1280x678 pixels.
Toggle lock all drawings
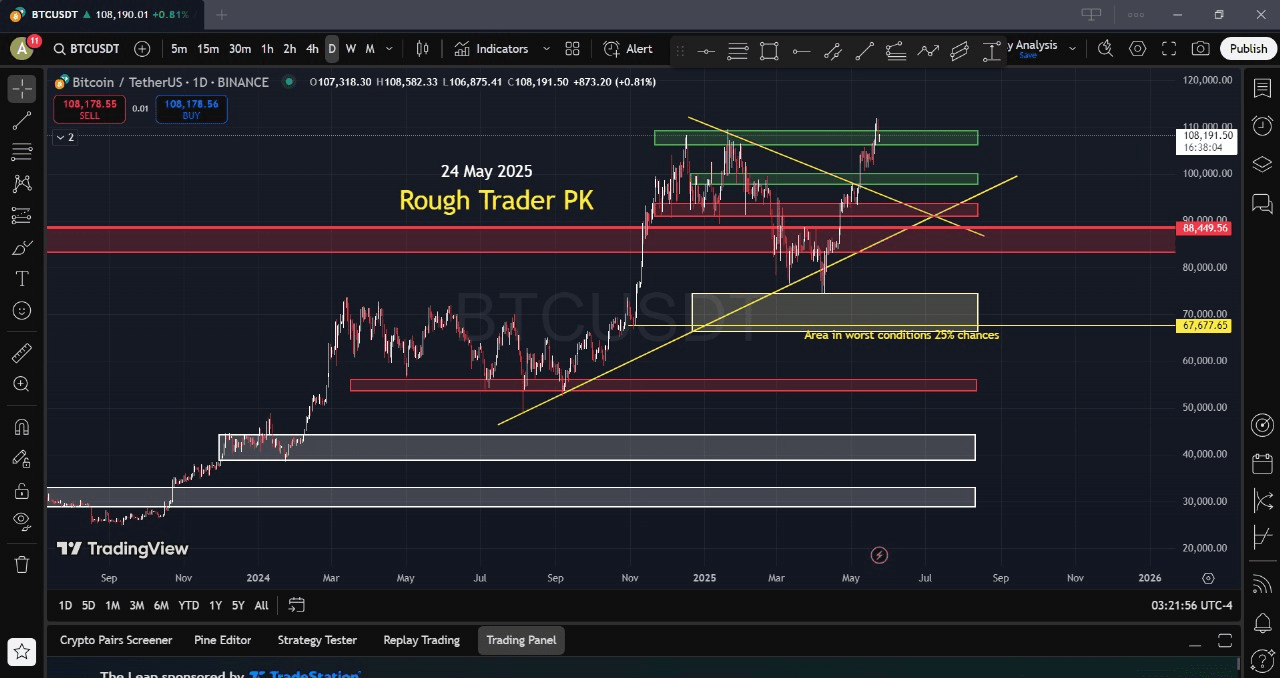[22, 491]
